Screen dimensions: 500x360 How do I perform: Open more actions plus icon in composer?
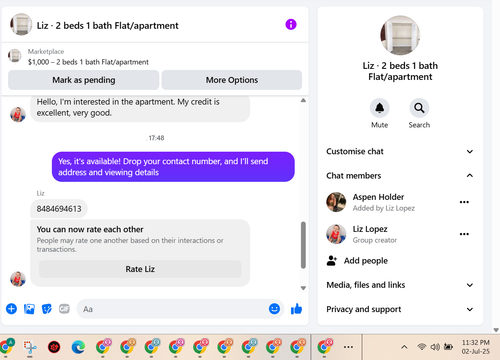click(11, 309)
